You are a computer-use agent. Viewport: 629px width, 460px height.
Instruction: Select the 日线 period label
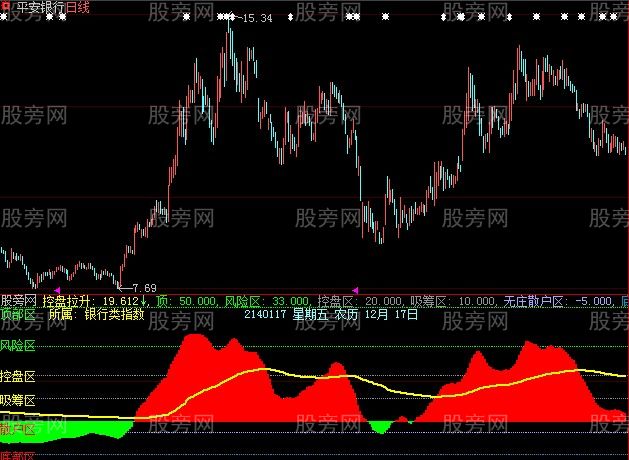77,7
